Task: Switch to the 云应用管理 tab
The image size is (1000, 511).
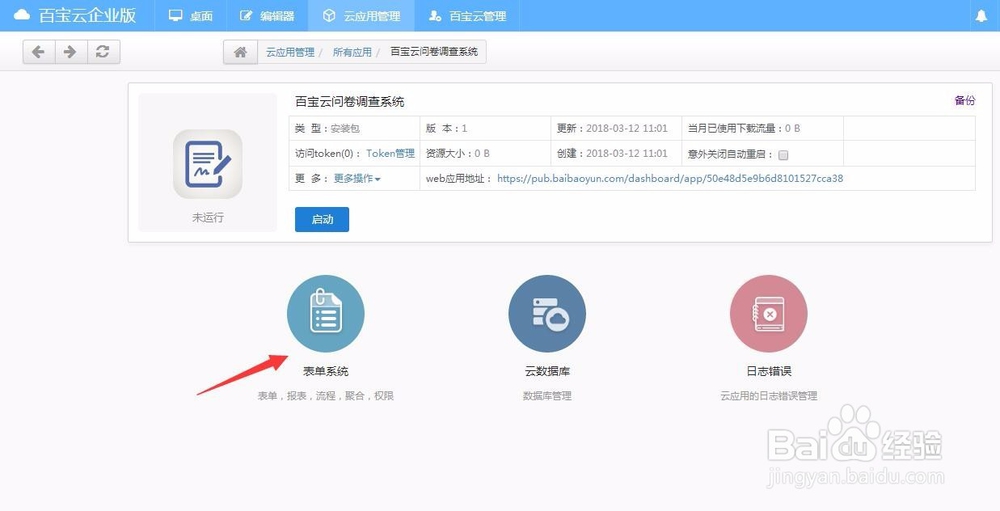Action: pos(361,16)
